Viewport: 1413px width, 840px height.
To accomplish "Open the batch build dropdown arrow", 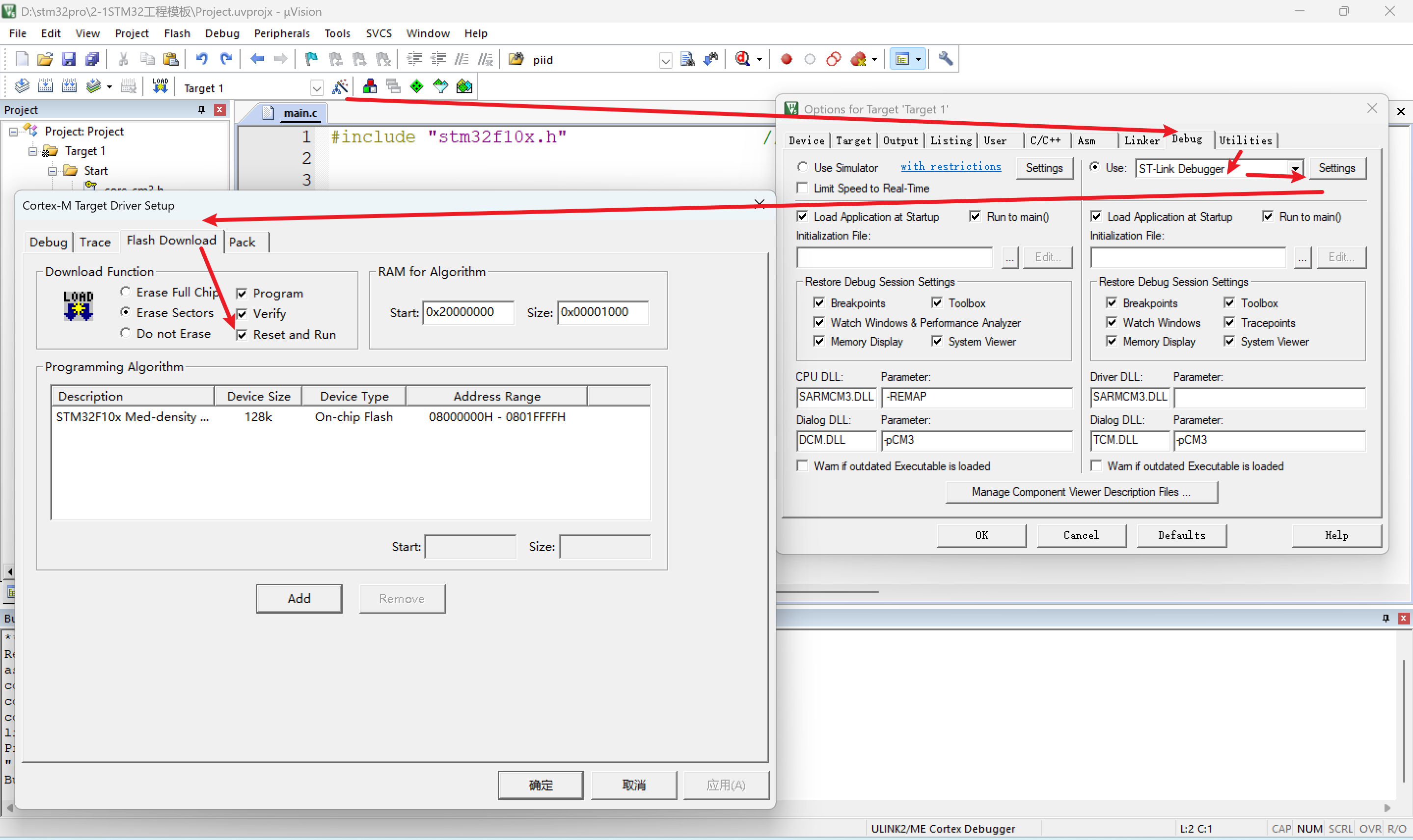I will (x=109, y=87).
